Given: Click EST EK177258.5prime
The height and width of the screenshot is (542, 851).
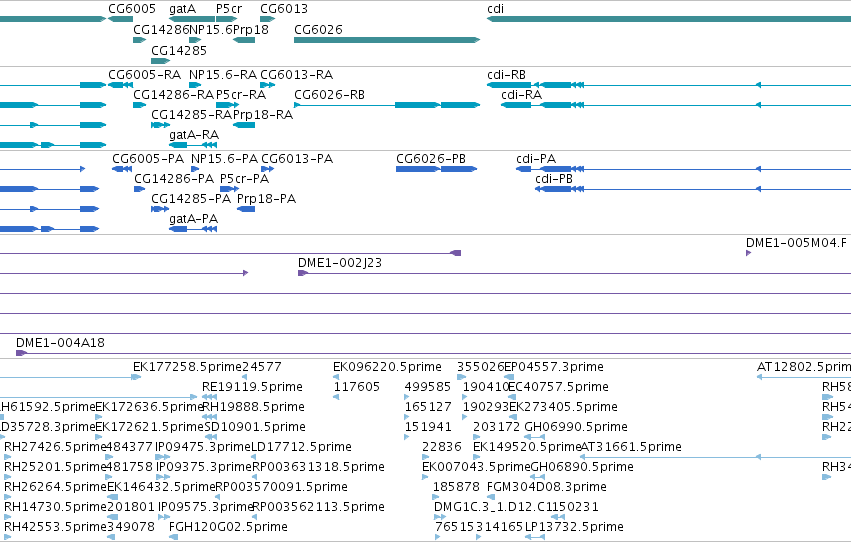Looking at the screenshot, I should [x=187, y=367].
